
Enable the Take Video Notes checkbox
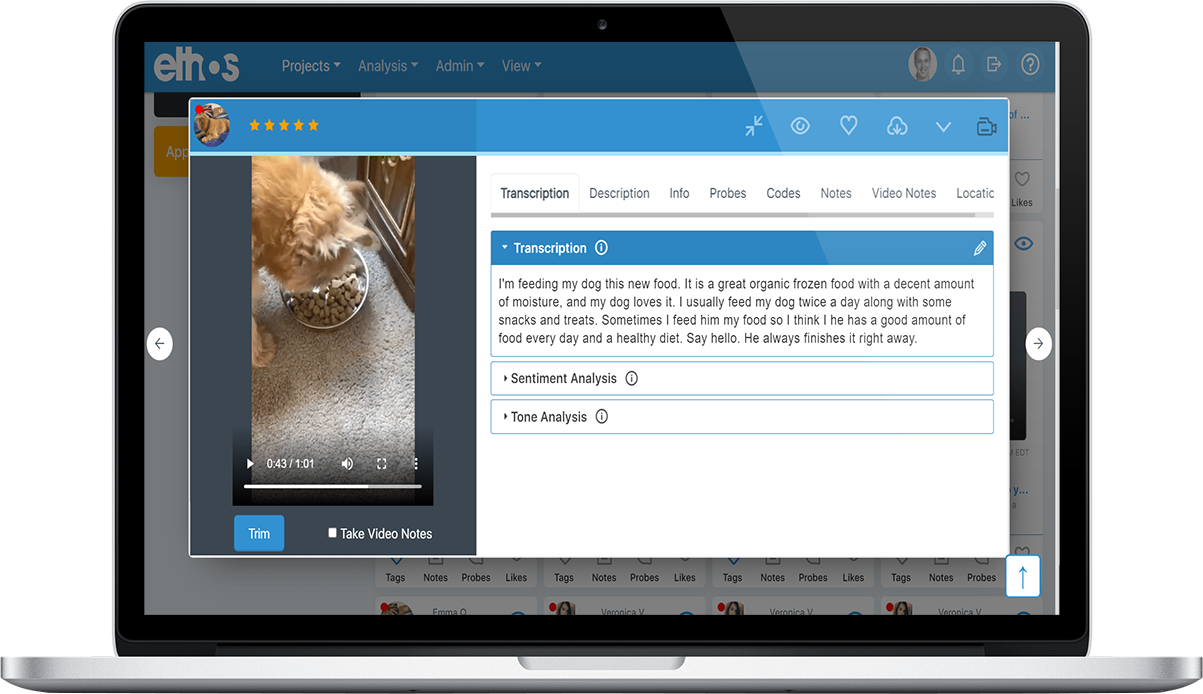point(332,533)
